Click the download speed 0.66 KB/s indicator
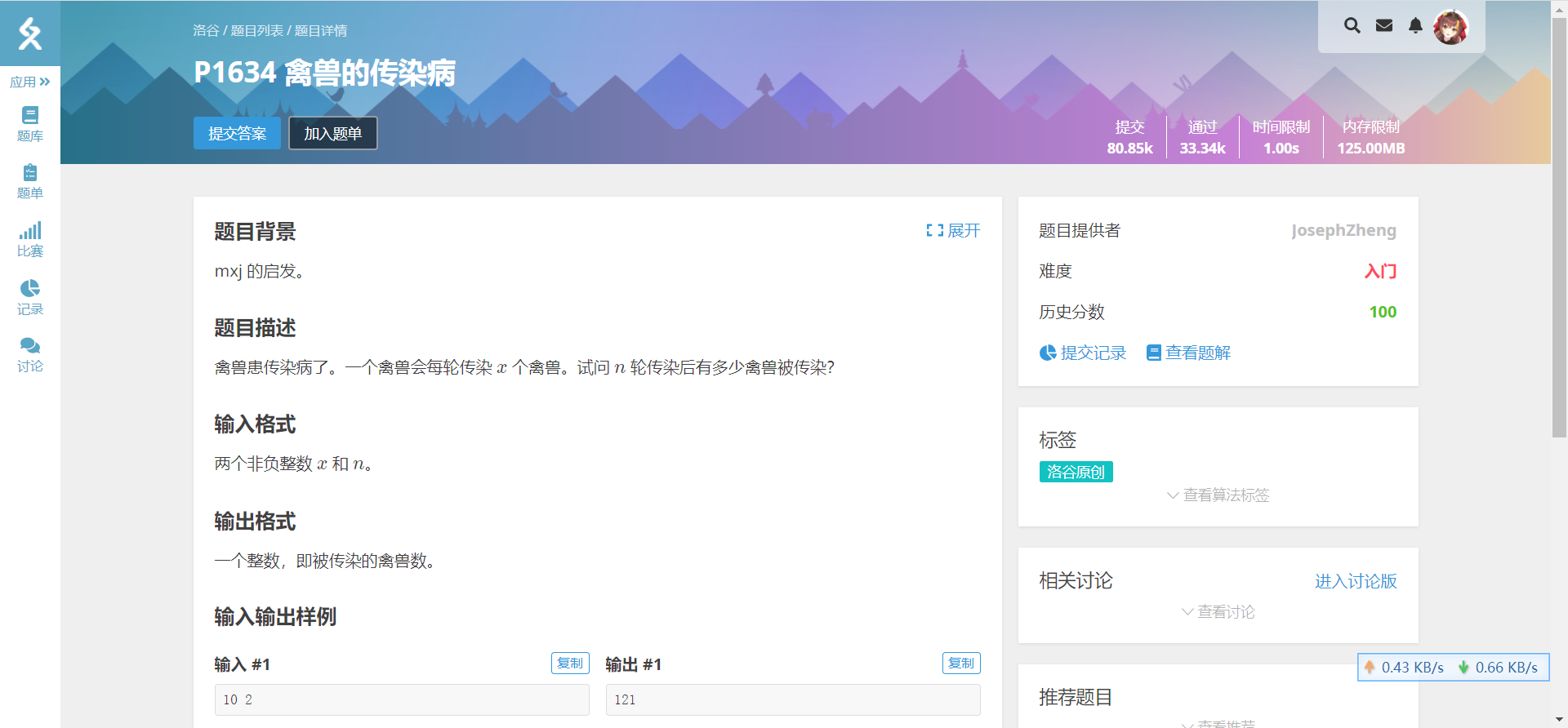Viewport: 1568px width, 728px height. point(1499,668)
